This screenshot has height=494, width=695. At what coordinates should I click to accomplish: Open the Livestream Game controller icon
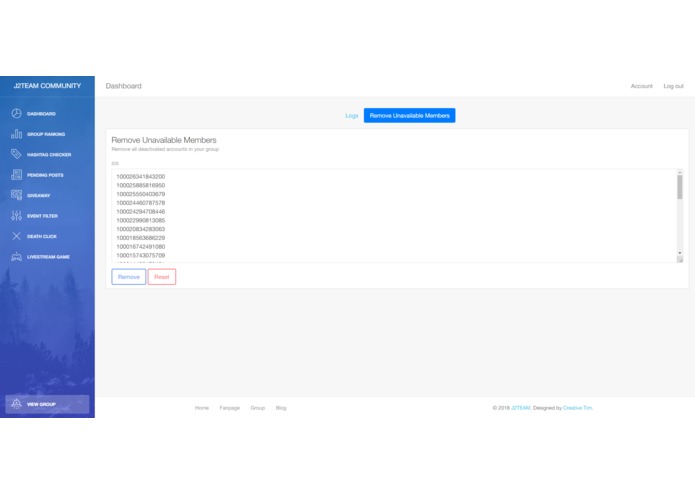[x=16, y=257]
